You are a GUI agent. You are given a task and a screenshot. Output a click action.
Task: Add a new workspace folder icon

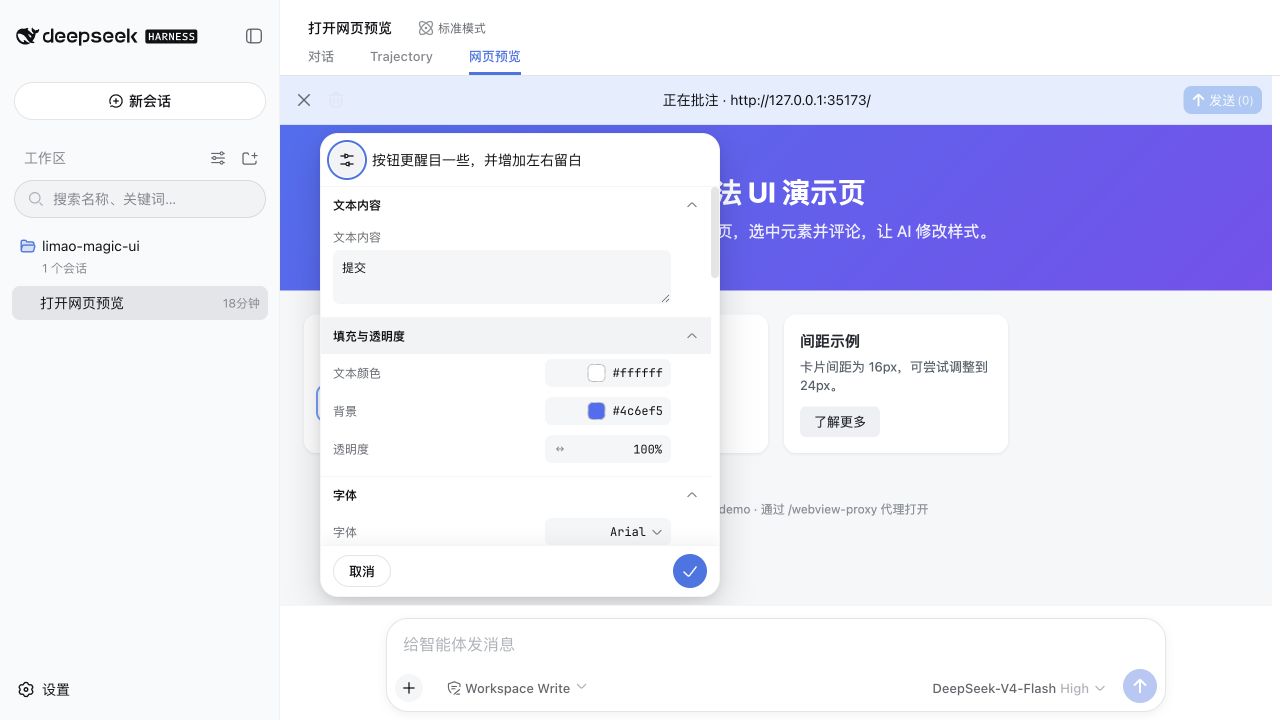(x=250, y=158)
